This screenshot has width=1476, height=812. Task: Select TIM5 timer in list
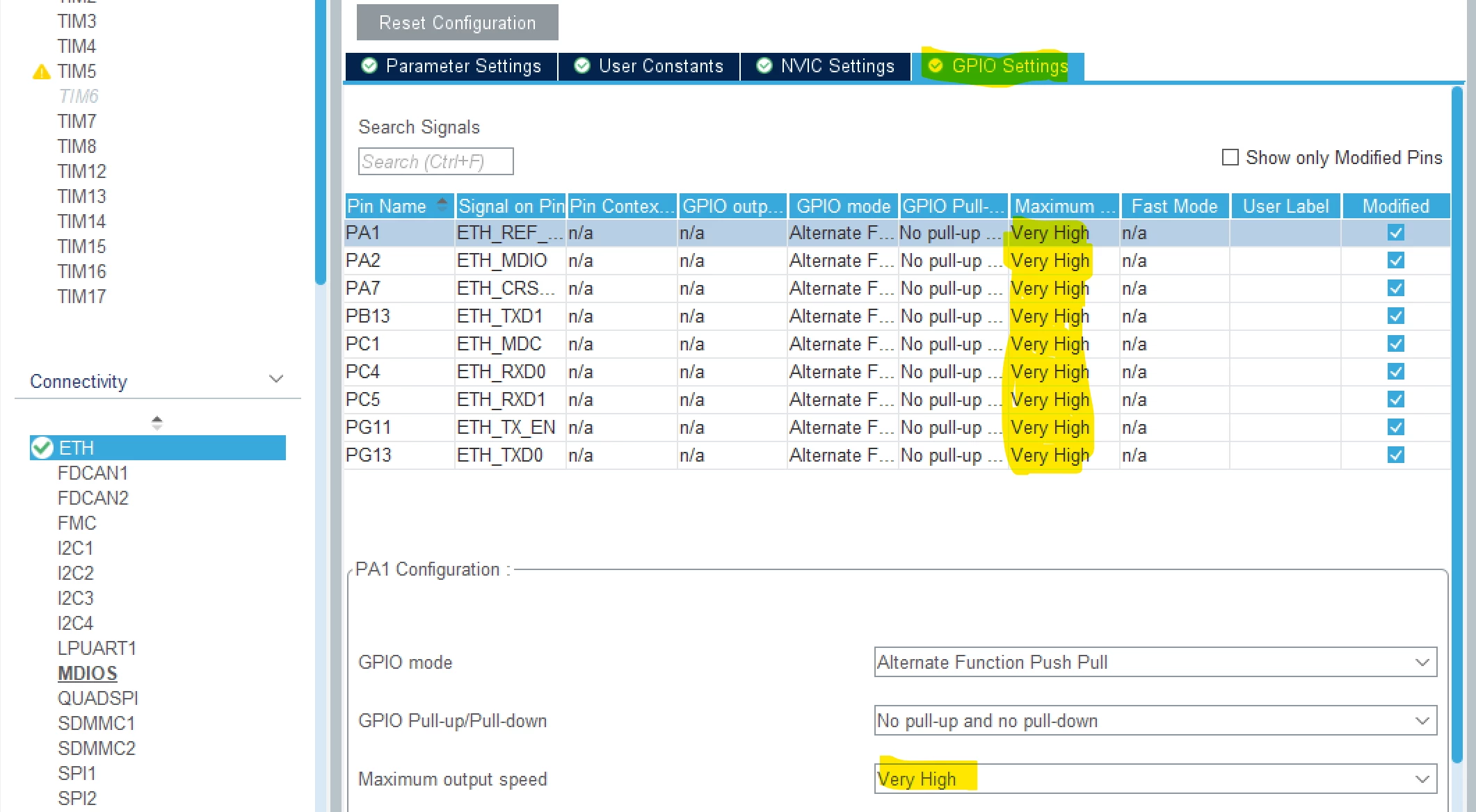click(x=77, y=71)
